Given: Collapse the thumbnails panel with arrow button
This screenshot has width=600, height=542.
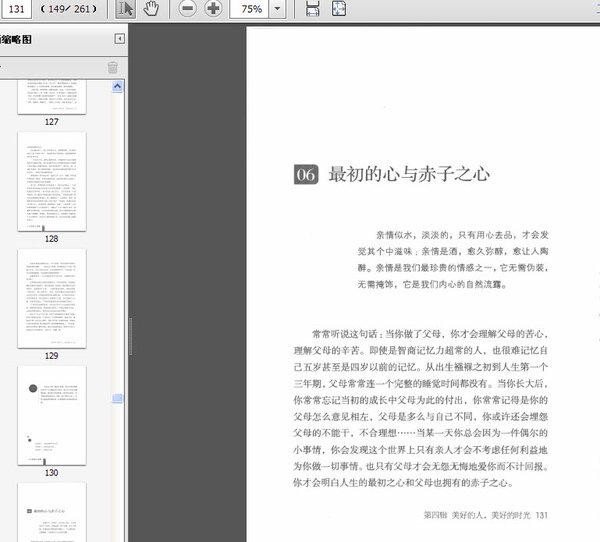Looking at the screenshot, I should [120, 39].
